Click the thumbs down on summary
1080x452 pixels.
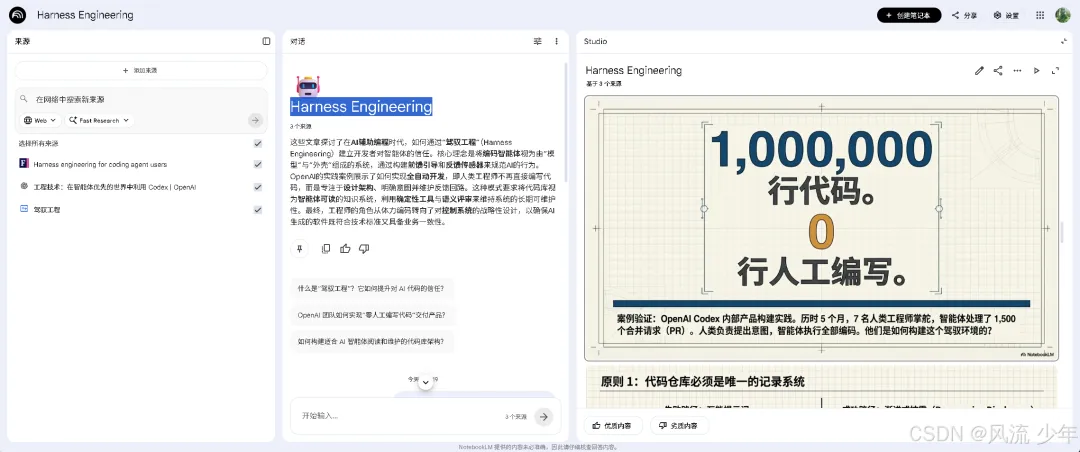(x=364, y=249)
